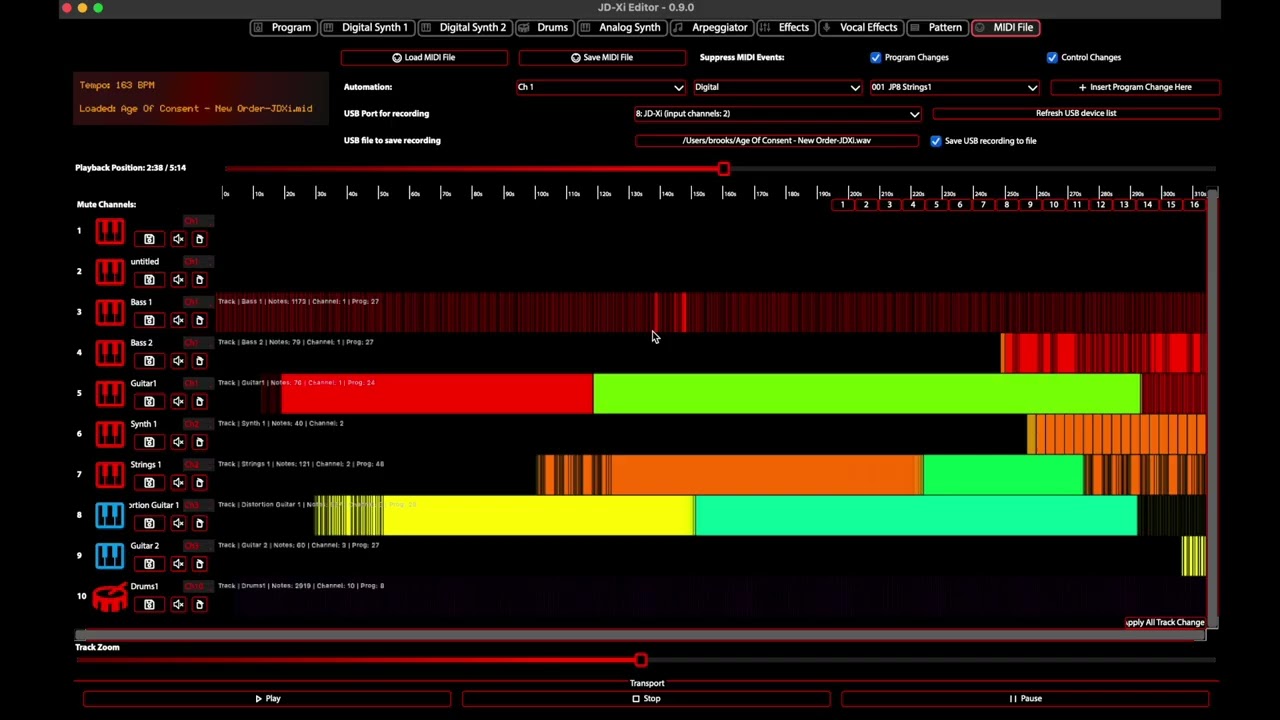
Task: Save the Guitar1 track with disk icon
Action: click(x=149, y=401)
